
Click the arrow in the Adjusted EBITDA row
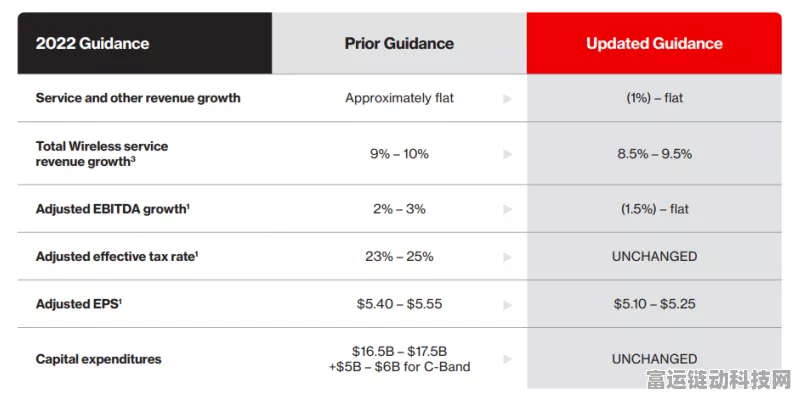[507, 209]
